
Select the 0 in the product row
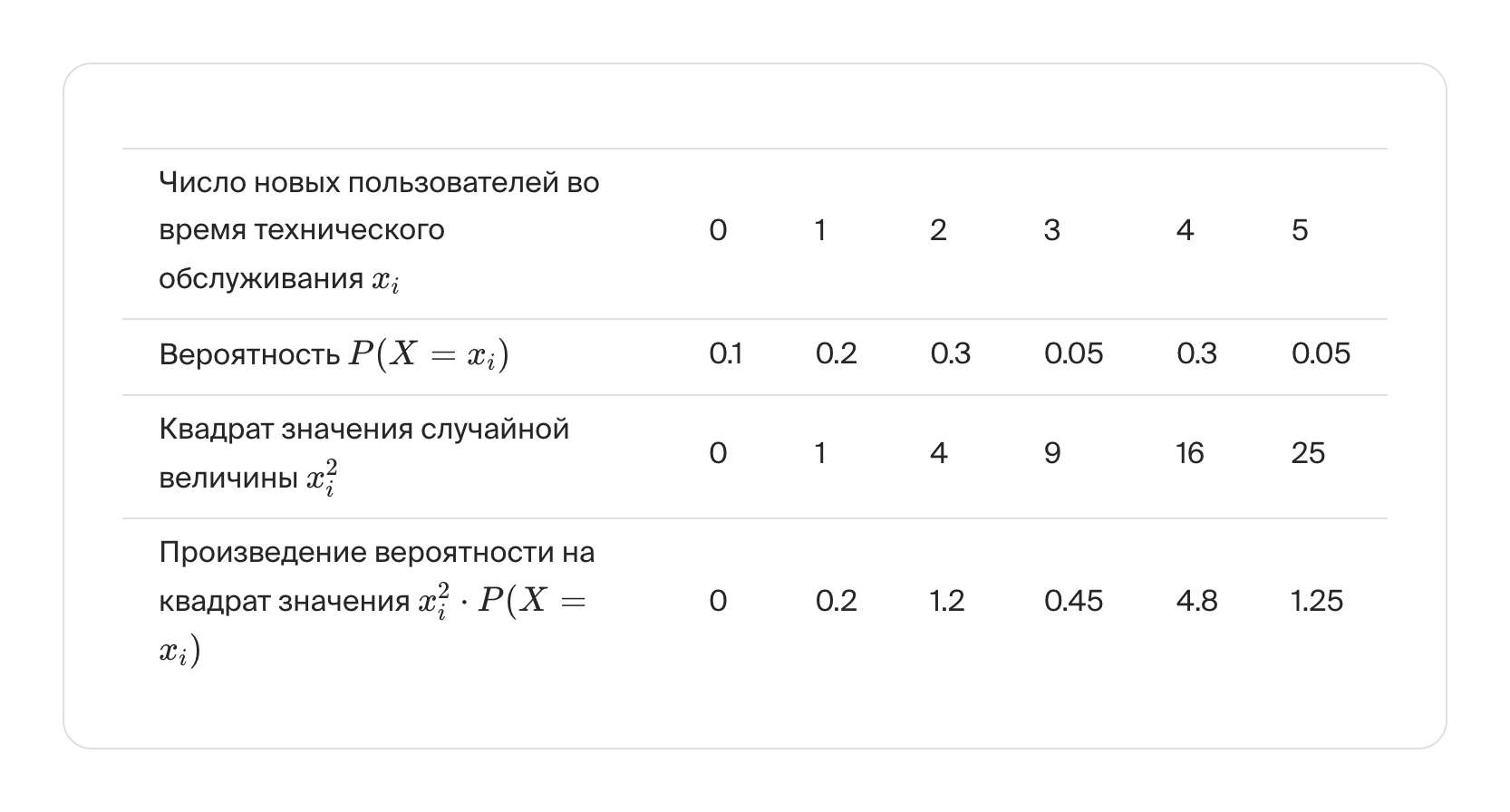(x=717, y=601)
